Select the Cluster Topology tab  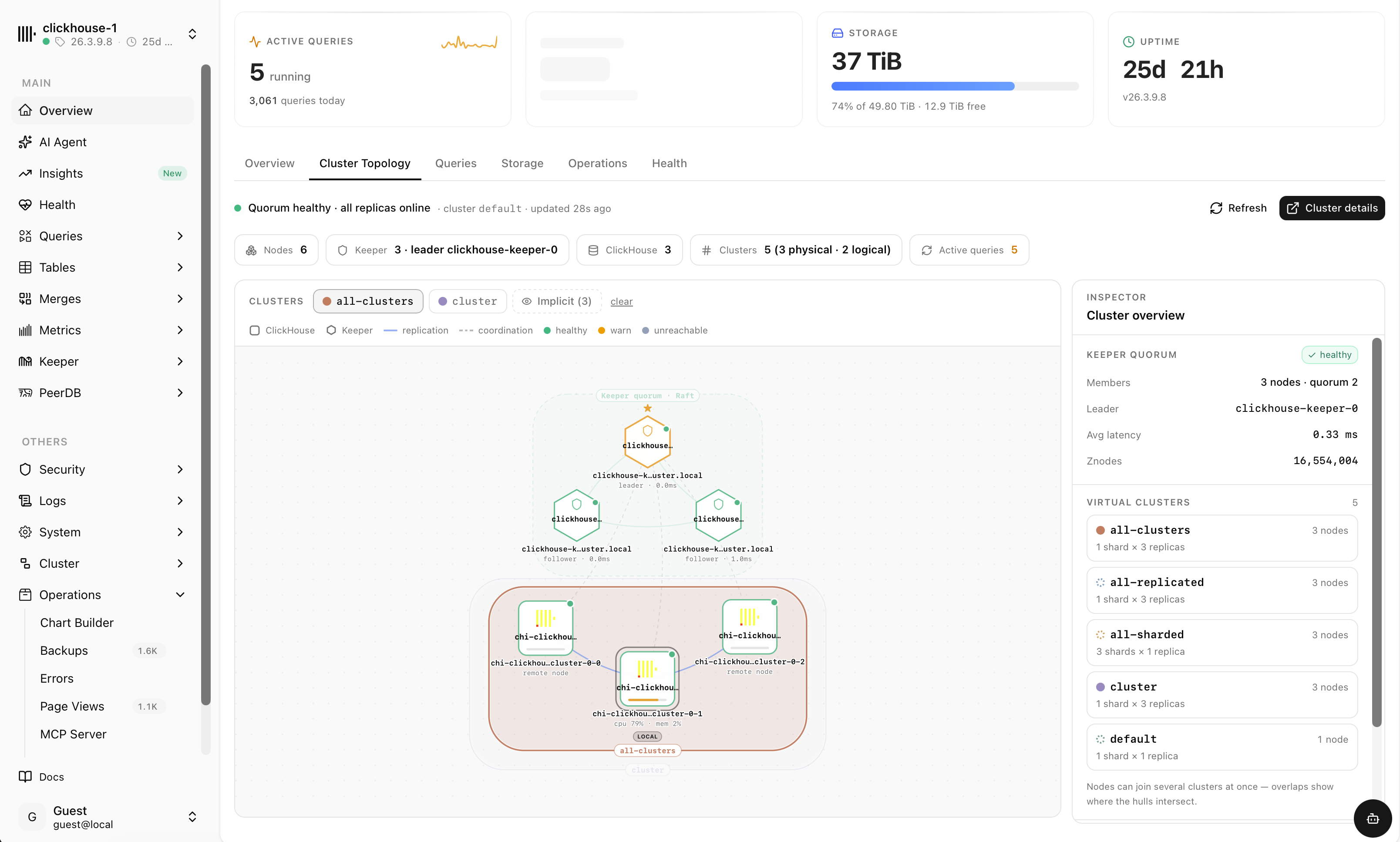(x=365, y=163)
